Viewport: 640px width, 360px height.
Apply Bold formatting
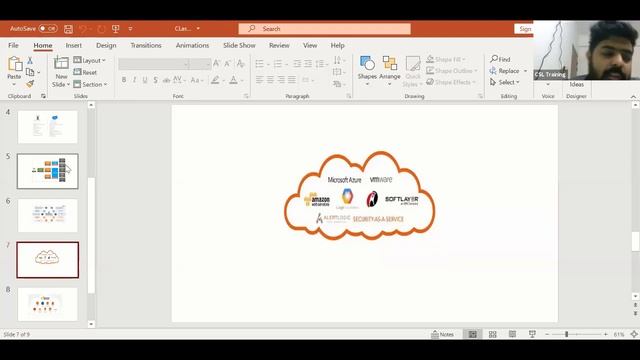point(124,80)
